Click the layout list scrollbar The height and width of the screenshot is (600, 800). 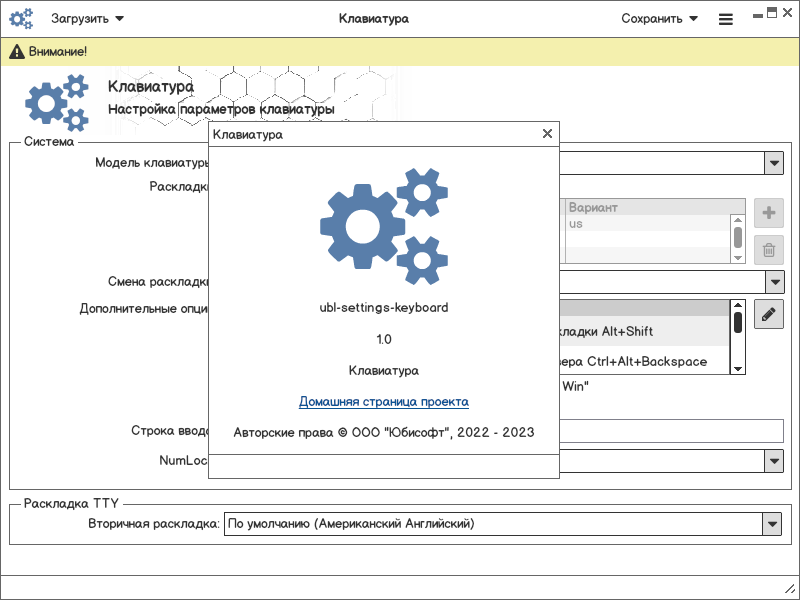738,236
